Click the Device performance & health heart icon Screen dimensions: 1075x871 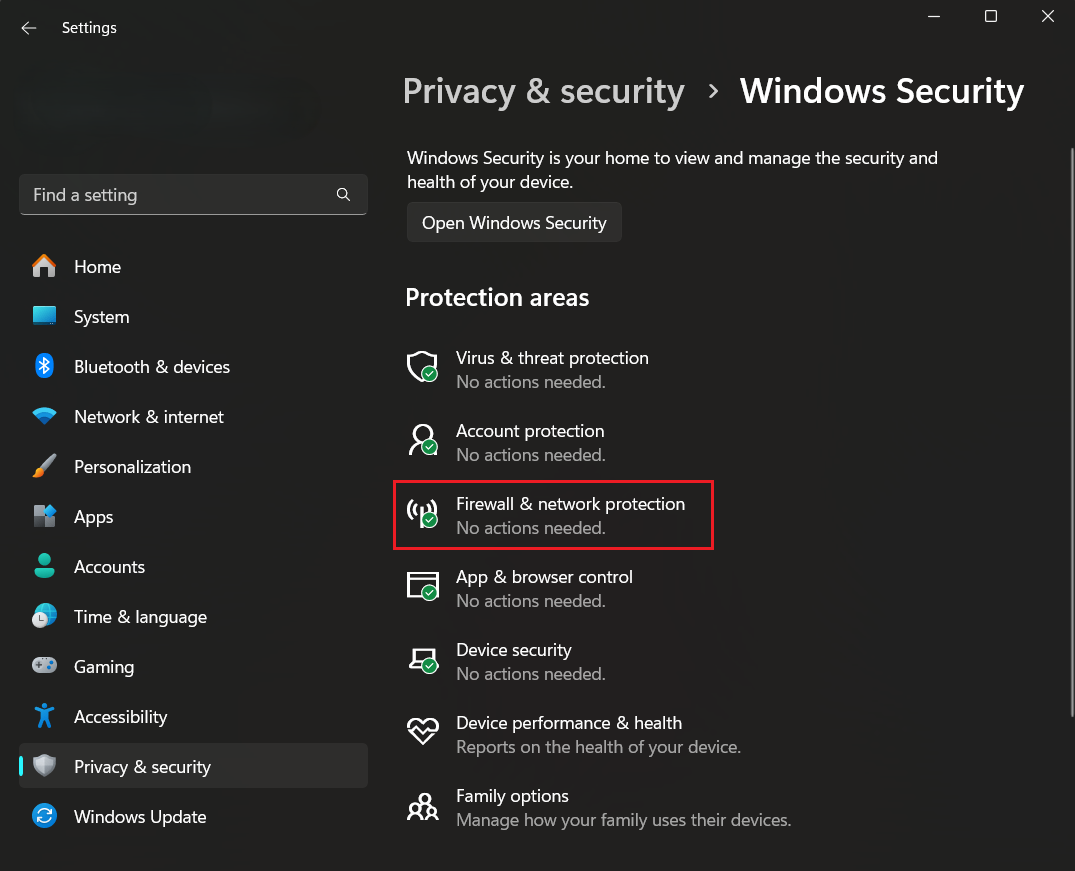(x=422, y=731)
